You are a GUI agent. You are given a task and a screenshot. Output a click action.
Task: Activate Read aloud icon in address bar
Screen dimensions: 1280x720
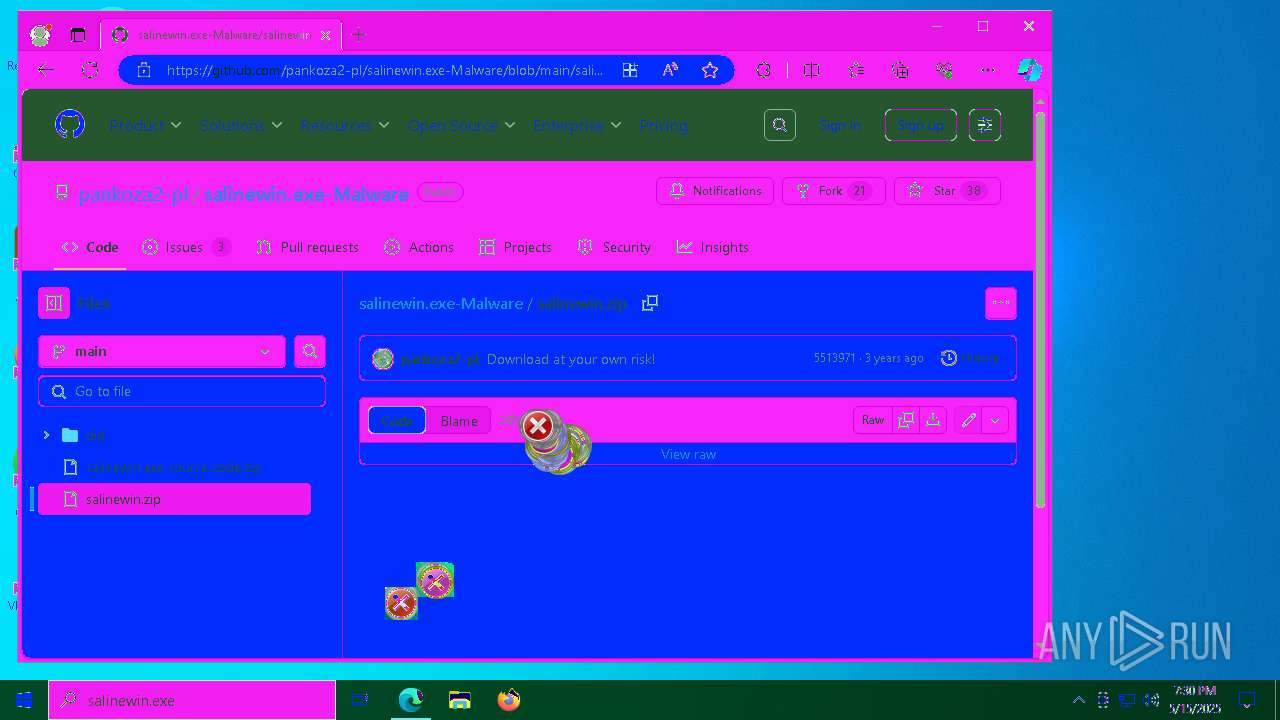tap(670, 70)
